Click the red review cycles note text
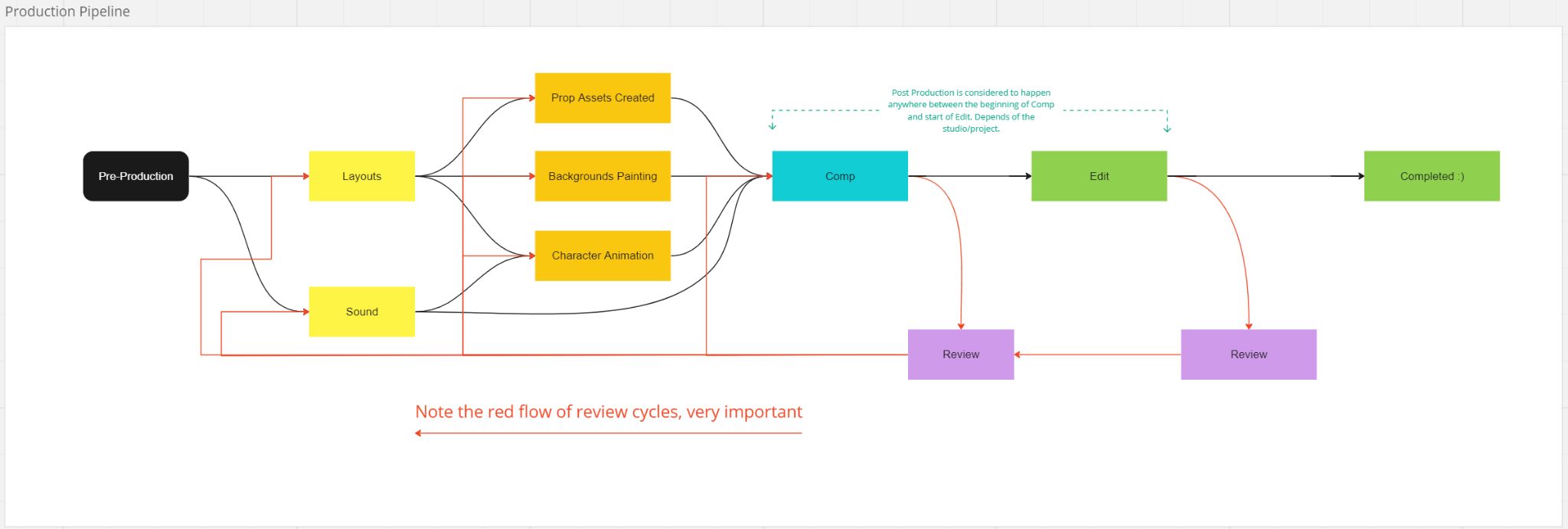This screenshot has width=1568, height=529. [609, 412]
